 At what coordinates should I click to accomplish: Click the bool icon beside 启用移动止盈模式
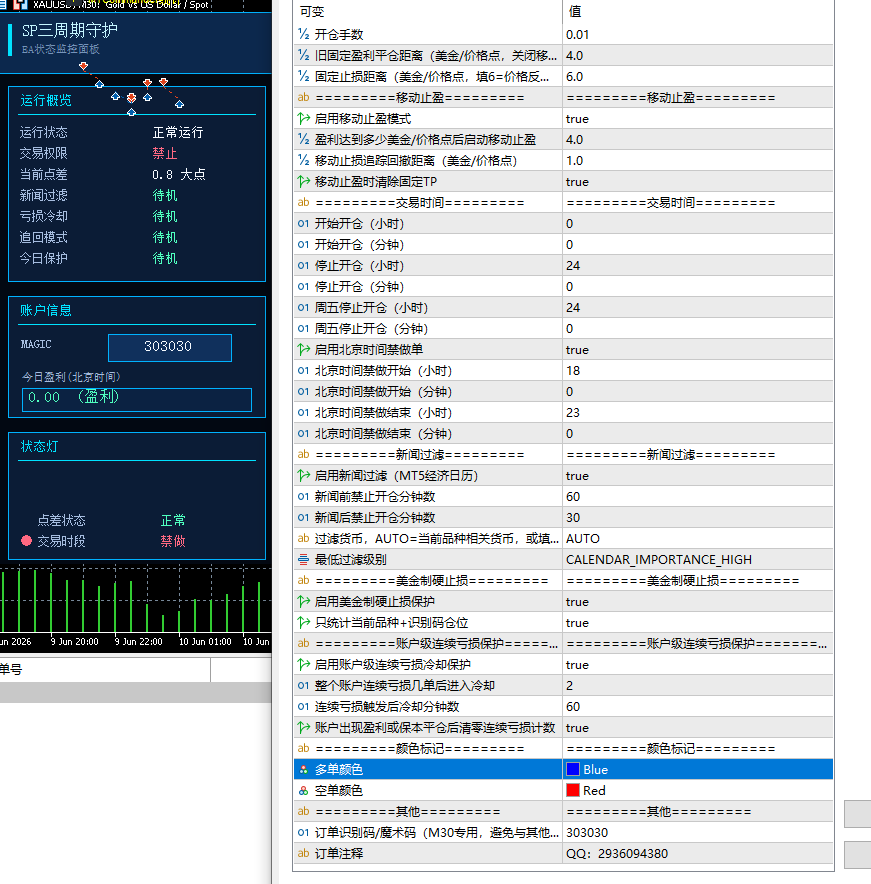[x=303, y=118]
